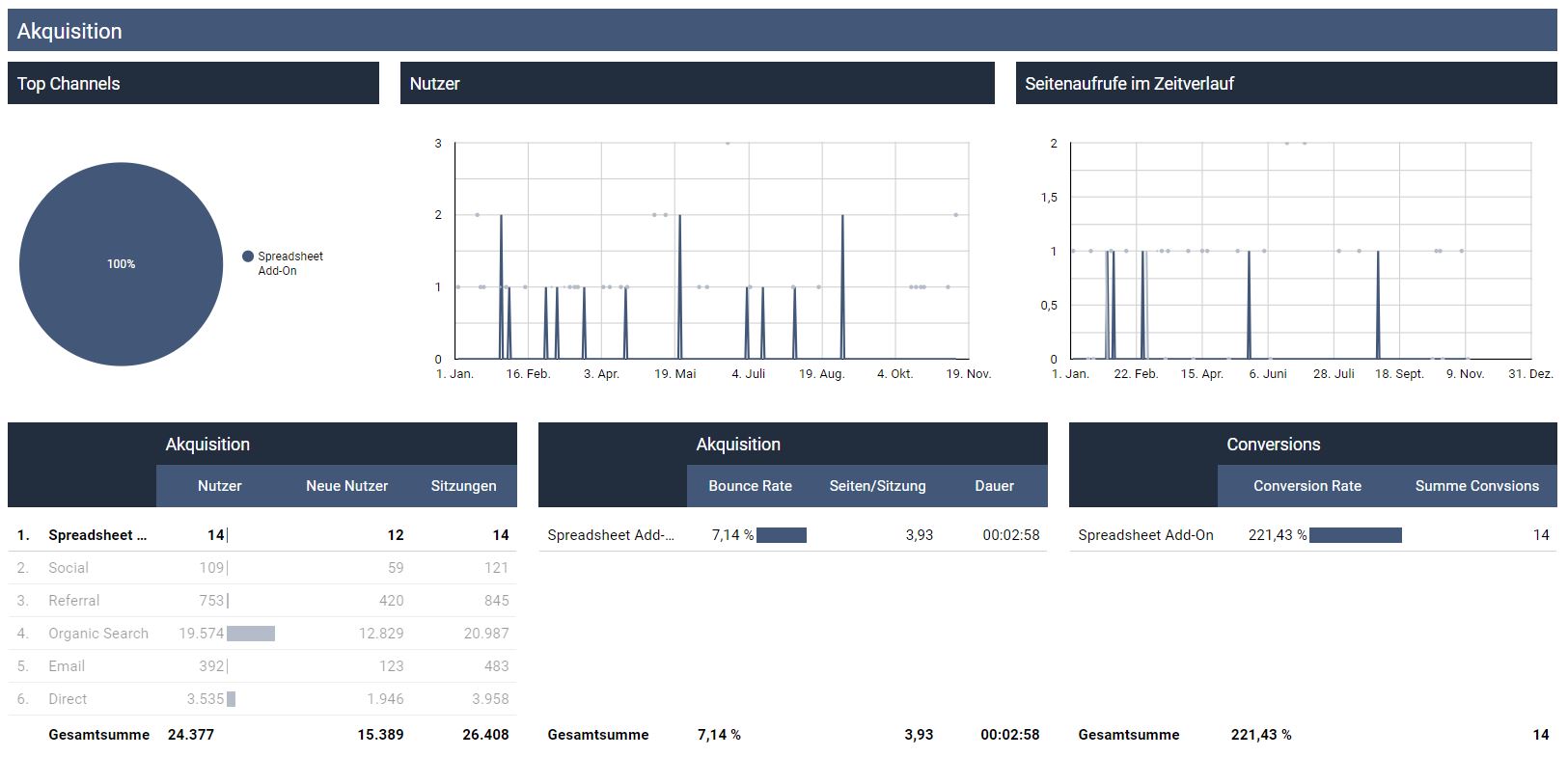This screenshot has height=757, width=1568.
Task: Sort by the Seiten/Sitzung column header
Action: point(877,486)
